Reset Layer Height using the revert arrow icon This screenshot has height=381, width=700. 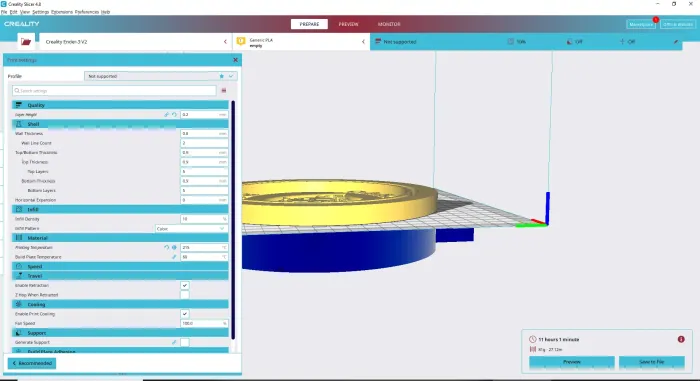click(x=174, y=115)
